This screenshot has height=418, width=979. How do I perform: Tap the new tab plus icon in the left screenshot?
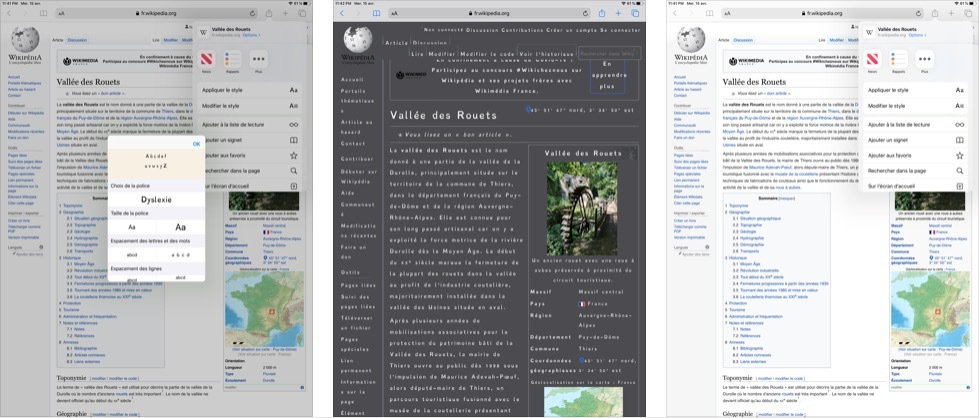tap(285, 13)
